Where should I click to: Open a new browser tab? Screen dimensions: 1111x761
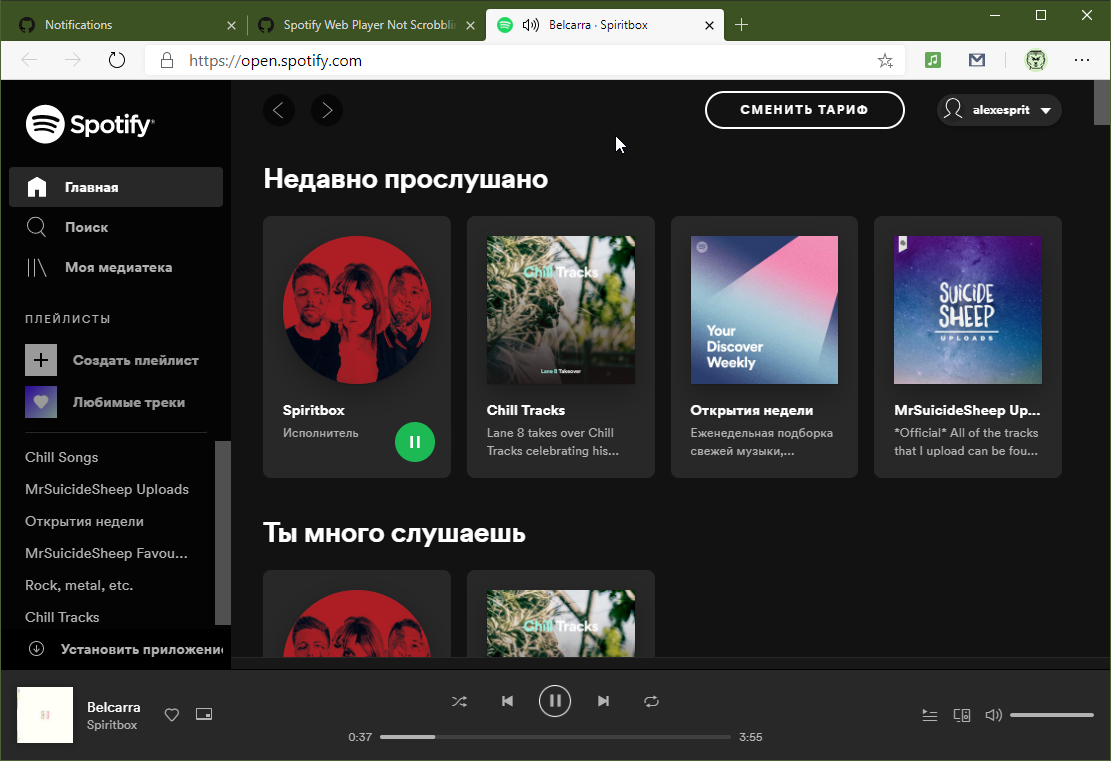coord(741,26)
